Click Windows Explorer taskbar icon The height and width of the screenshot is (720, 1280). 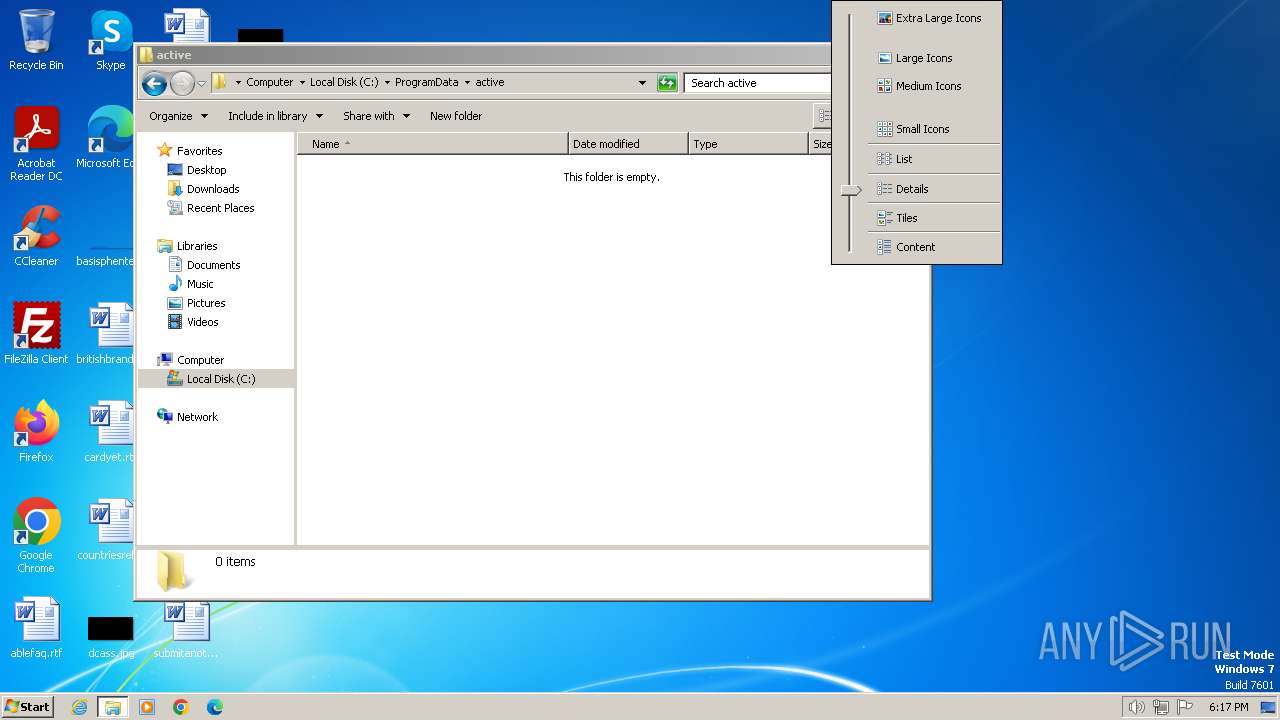pos(113,707)
